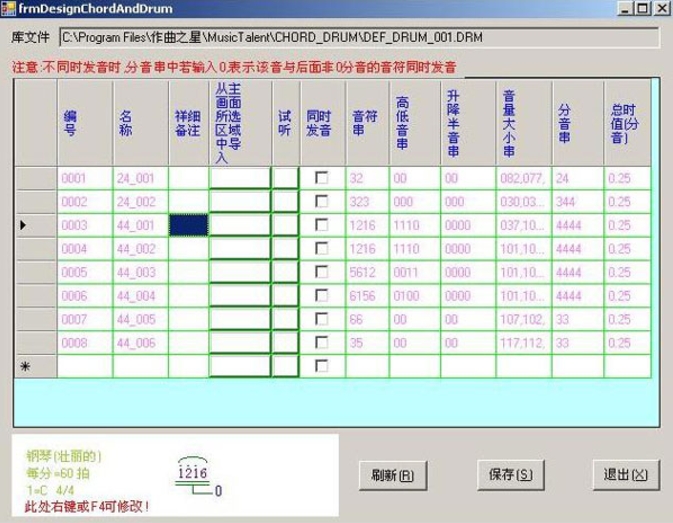Select the row header of row 0001
The width and height of the screenshot is (673, 523).
[36, 178]
